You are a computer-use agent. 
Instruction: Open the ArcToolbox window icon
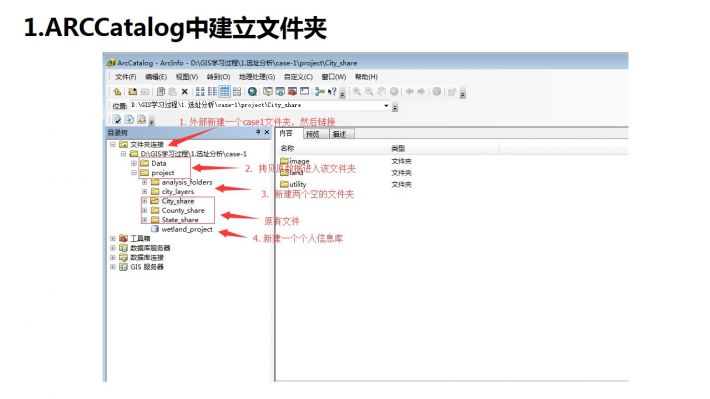point(292,91)
